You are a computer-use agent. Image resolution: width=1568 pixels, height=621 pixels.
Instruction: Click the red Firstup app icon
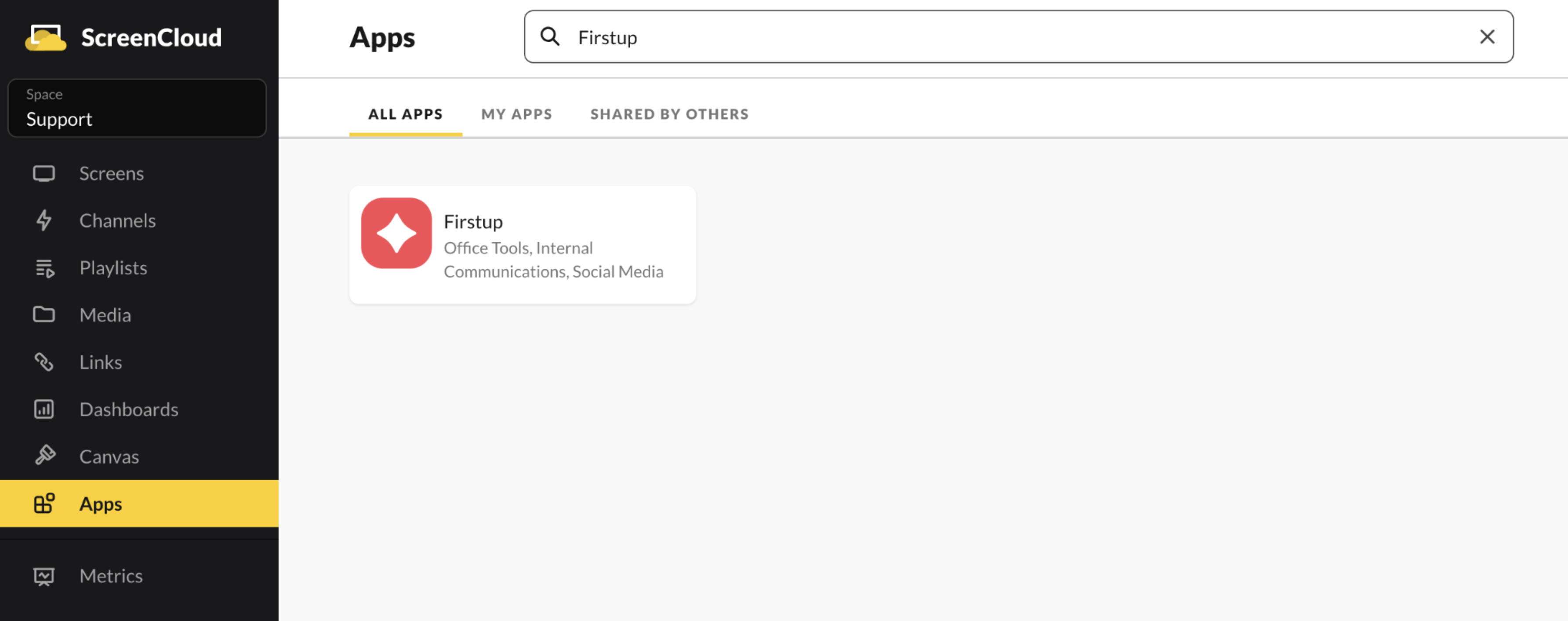396,233
